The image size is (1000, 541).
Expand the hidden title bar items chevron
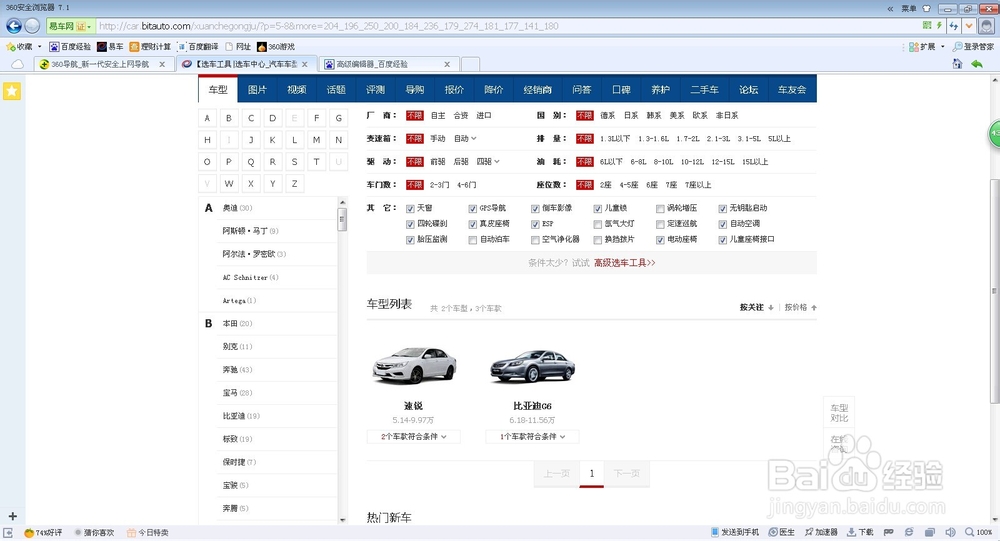coord(890,9)
